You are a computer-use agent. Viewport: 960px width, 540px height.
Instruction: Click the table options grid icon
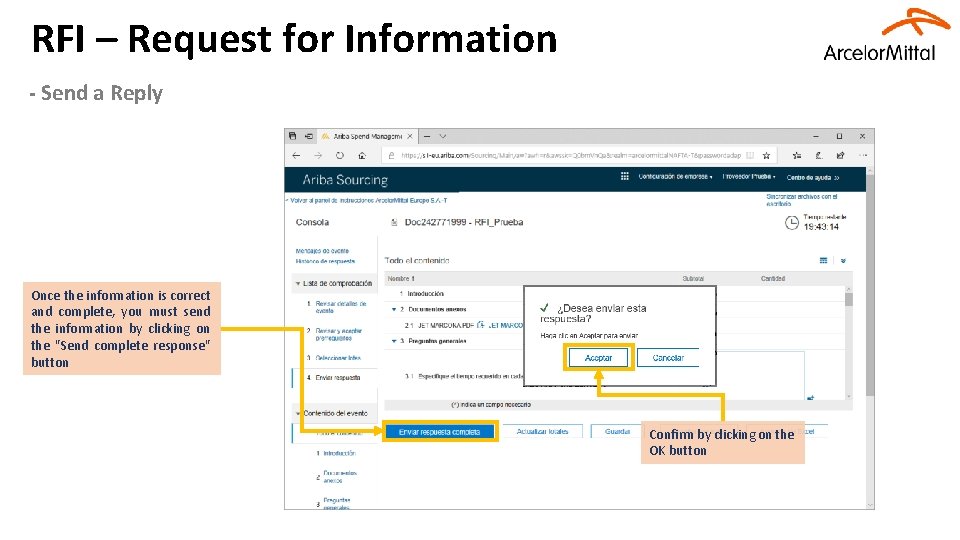coord(823,260)
